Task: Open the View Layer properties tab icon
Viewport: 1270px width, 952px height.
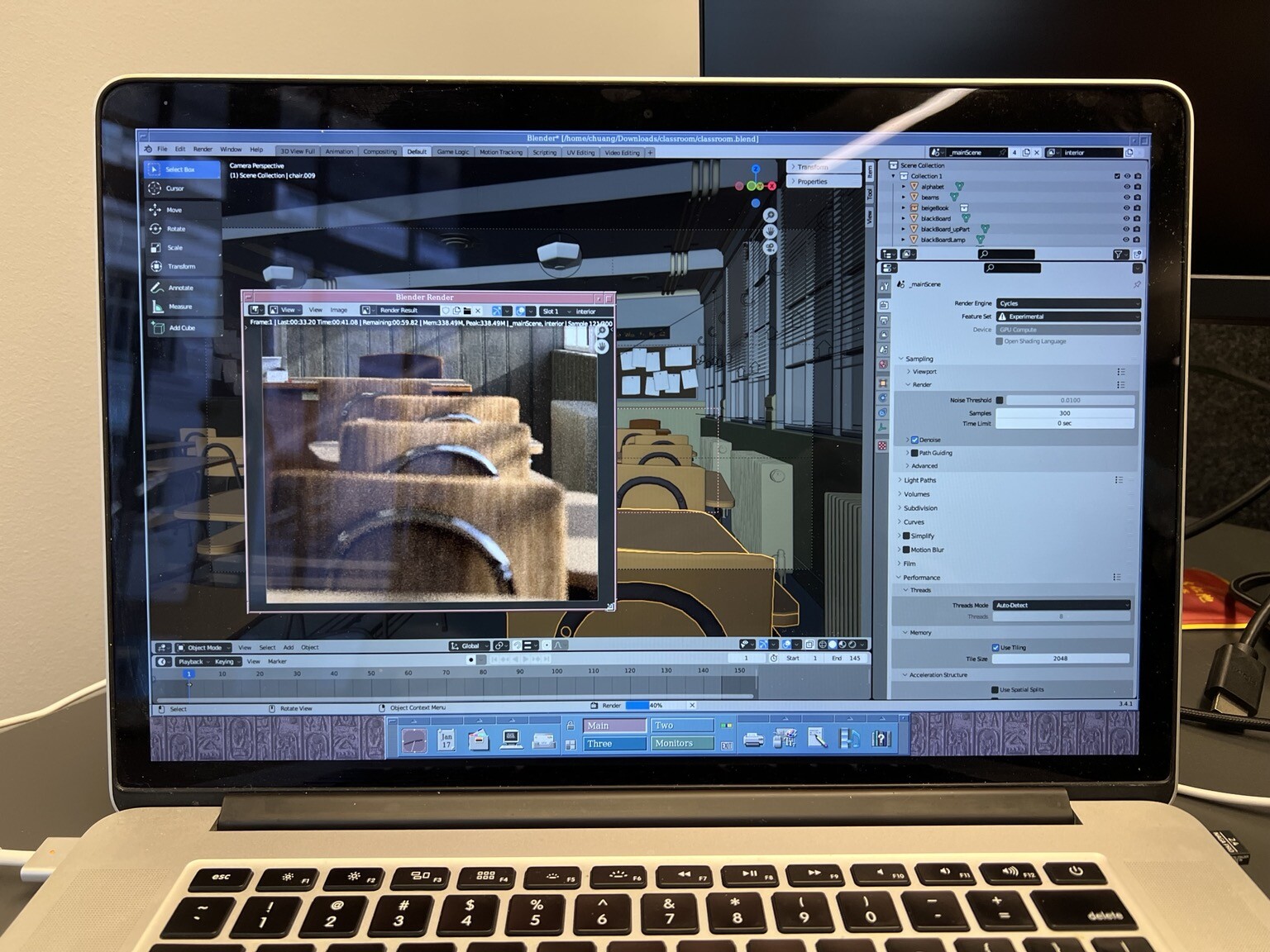Action: (x=884, y=335)
